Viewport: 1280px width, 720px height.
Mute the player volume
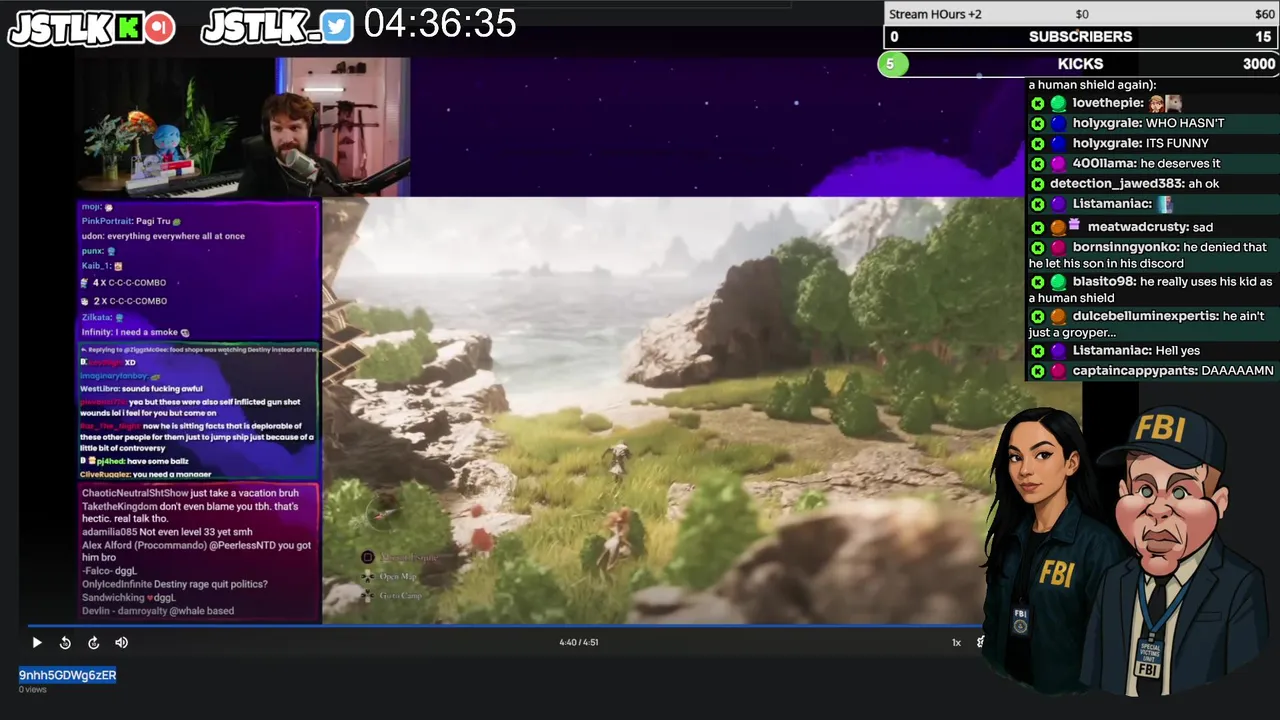point(121,643)
